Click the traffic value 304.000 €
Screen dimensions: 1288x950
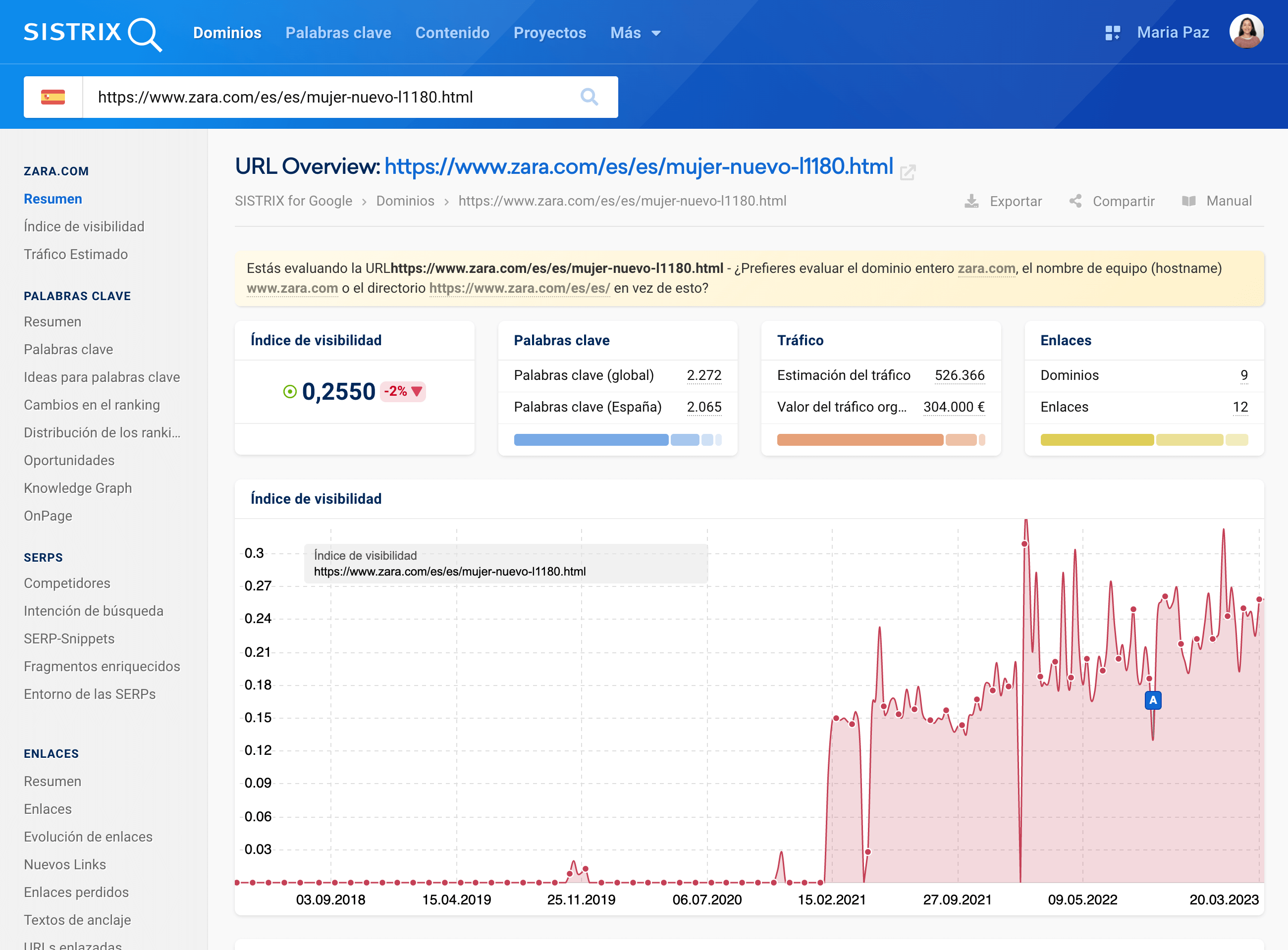pyautogui.click(x=954, y=407)
